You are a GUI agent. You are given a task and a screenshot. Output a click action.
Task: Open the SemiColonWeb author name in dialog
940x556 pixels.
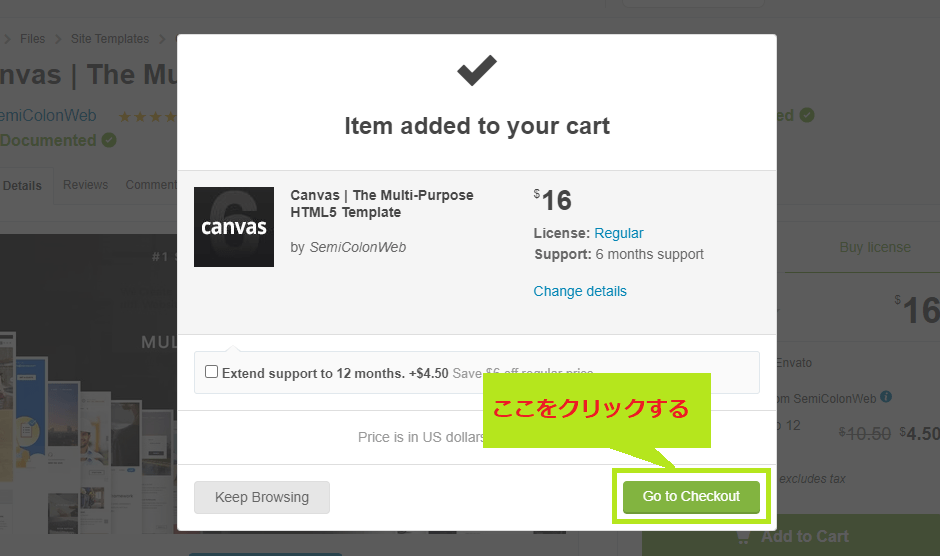pyautogui.click(x=357, y=247)
